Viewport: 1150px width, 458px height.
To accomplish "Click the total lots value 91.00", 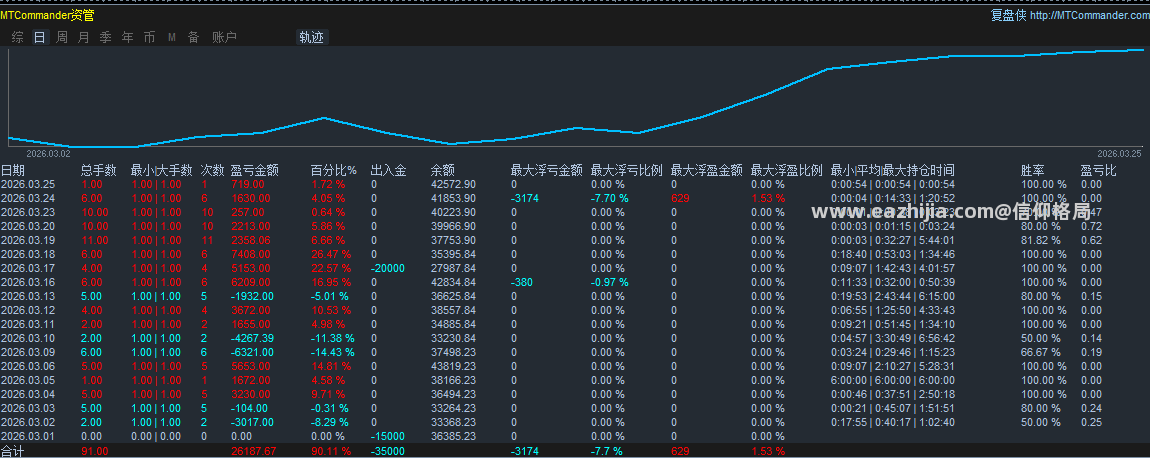I will (x=95, y=451).
